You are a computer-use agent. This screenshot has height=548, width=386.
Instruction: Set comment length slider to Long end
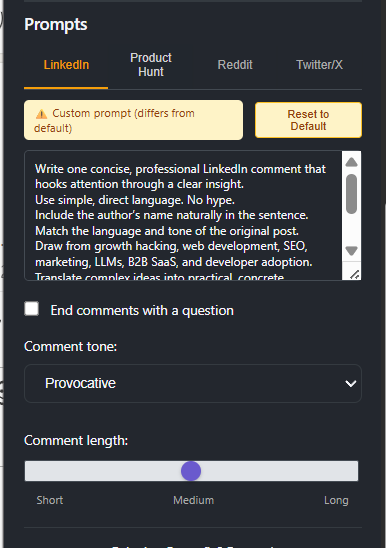click(353, 471)
